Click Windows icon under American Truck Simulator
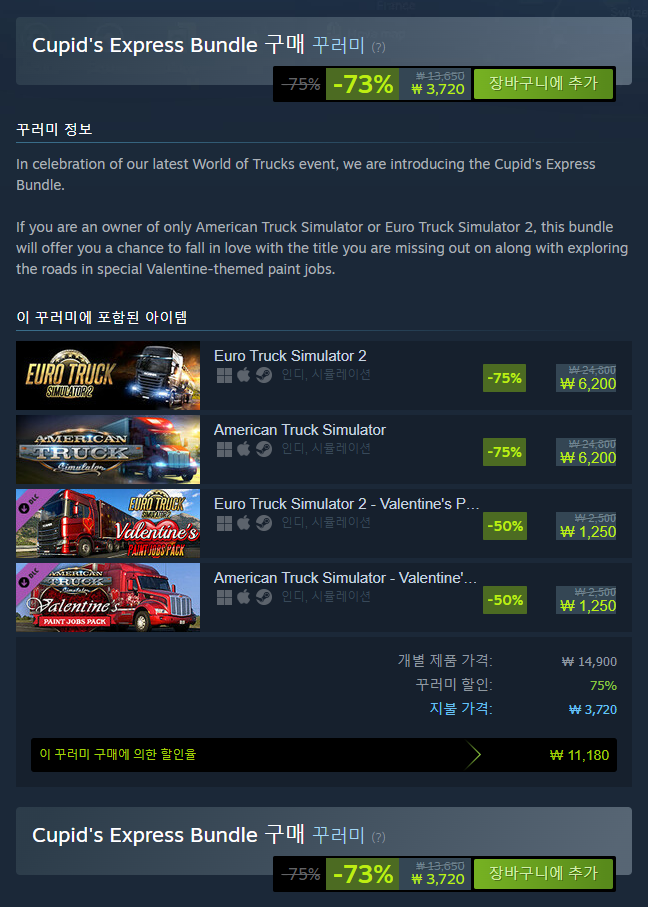The height and width of the screenshot is (907, 648). 224,449
